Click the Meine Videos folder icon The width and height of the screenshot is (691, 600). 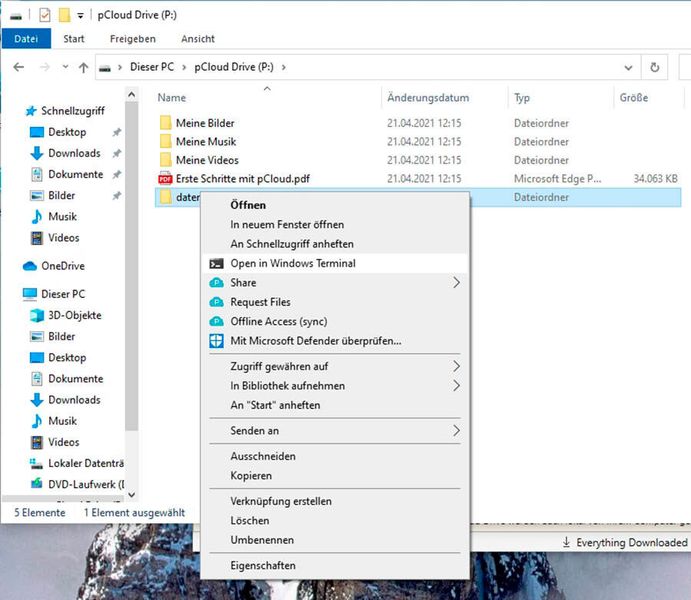[x=165, y=160]
